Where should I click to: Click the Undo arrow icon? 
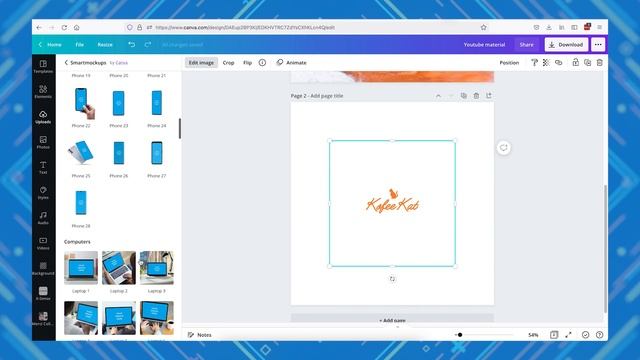[131, 44]
